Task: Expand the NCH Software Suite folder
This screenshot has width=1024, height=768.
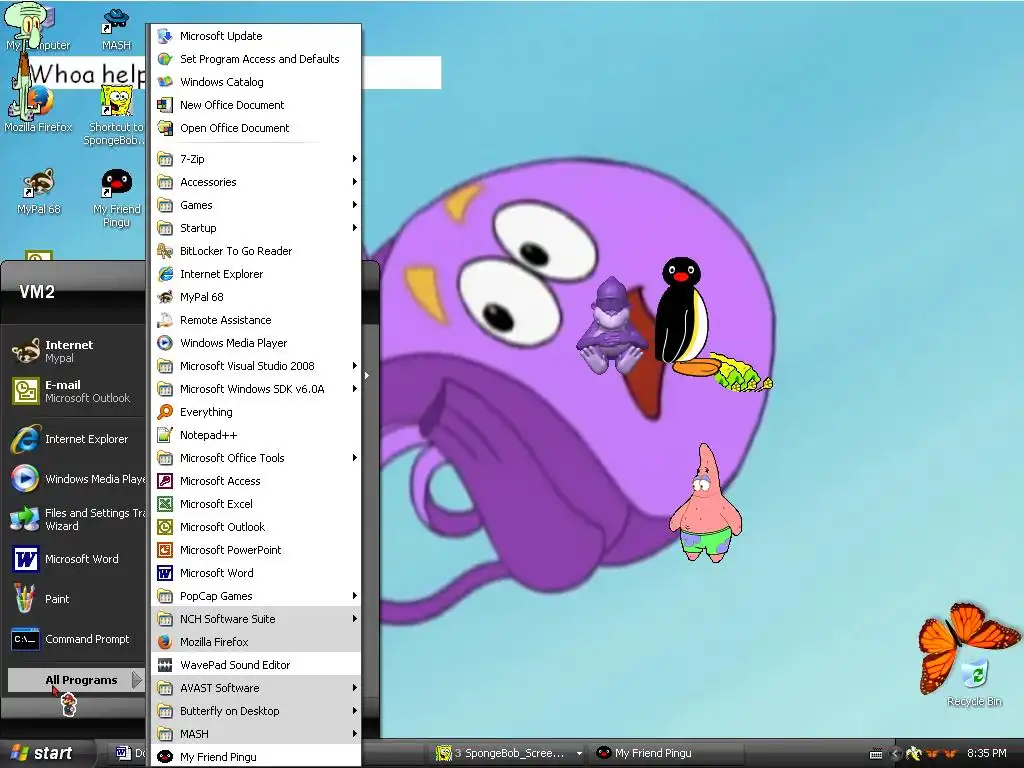Action: [256, 618]
